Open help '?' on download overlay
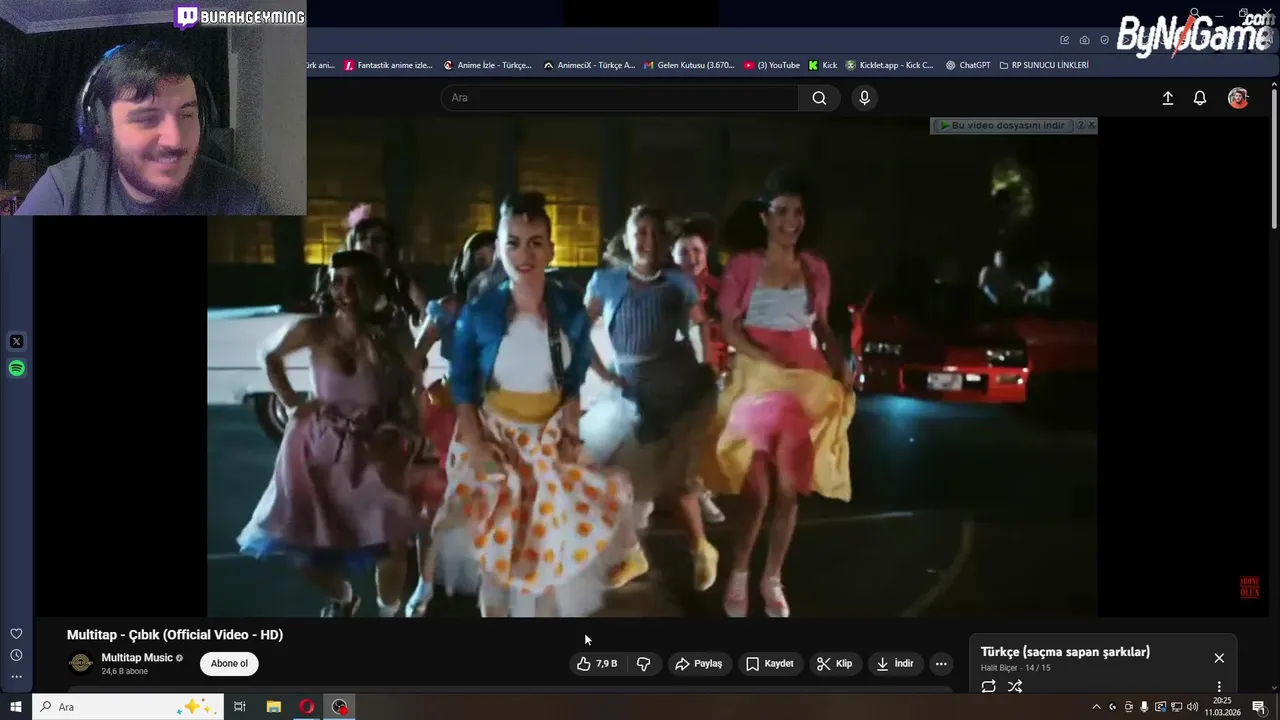Screen dimensions: 1280x720 pyautogui.click(x=1079, y=125)
